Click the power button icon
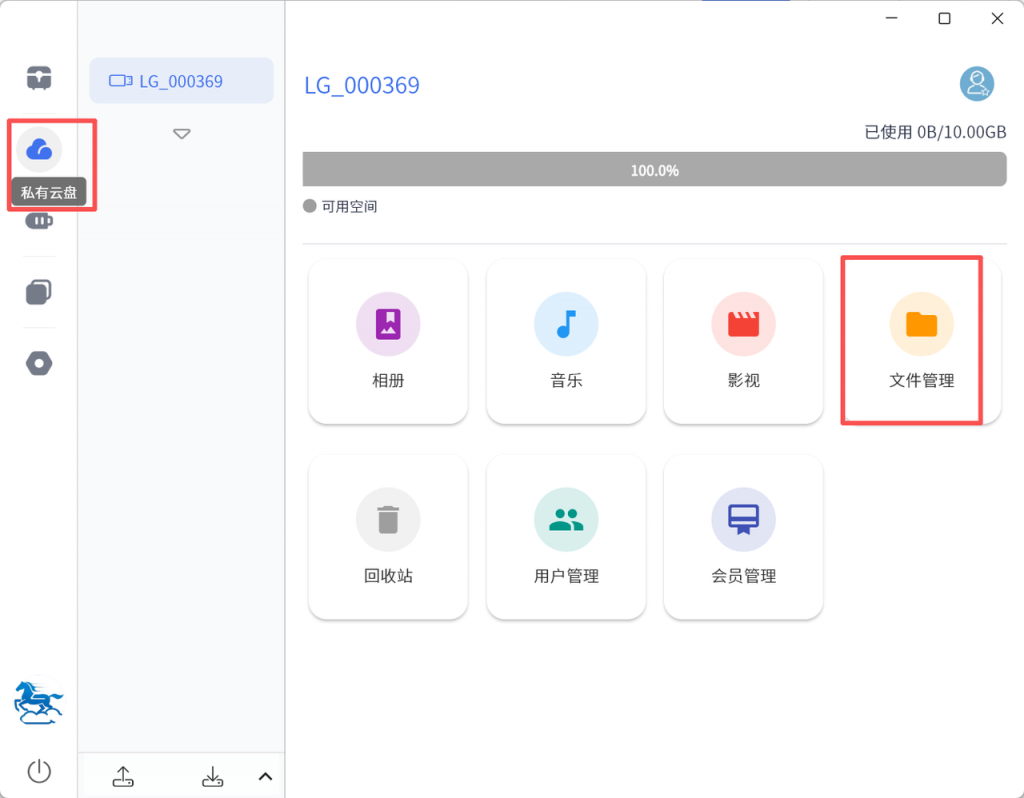This screenshot has width=1024, height=798. tap(39, 771)
